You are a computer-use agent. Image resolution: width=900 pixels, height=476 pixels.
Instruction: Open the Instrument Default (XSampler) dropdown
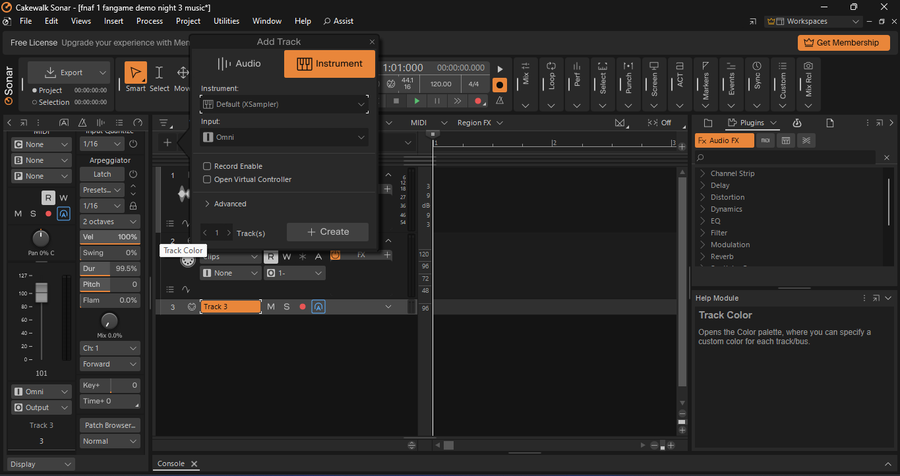284,105
